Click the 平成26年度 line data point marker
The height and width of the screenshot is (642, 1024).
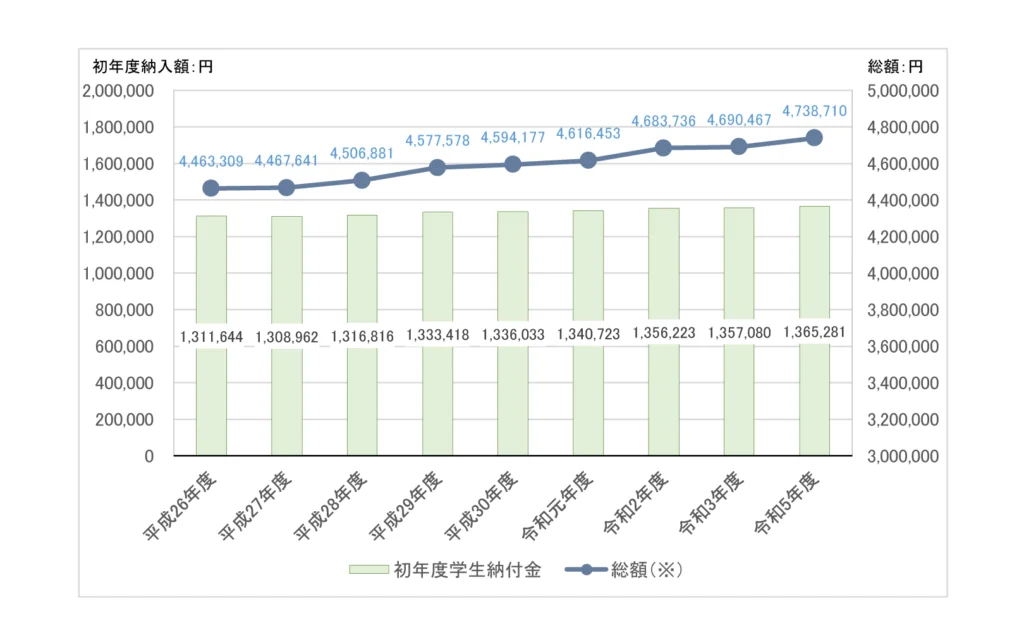(x=211, y=188)
